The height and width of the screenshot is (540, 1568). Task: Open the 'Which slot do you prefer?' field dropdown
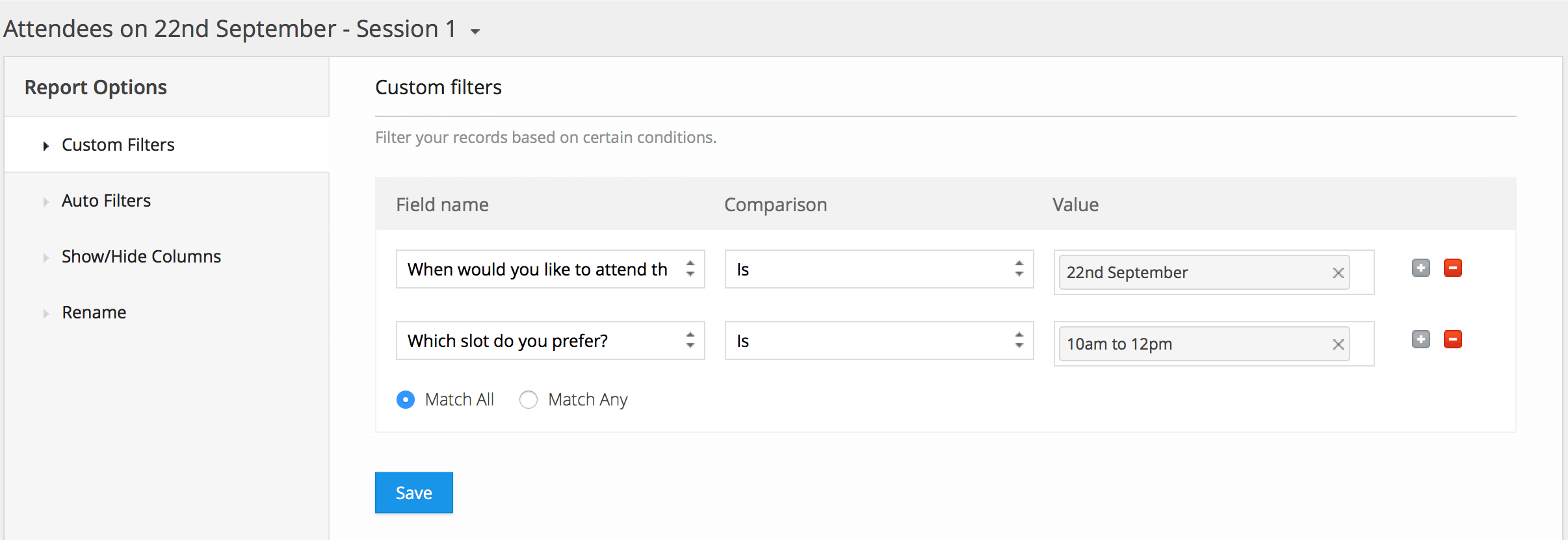(550, 341)
